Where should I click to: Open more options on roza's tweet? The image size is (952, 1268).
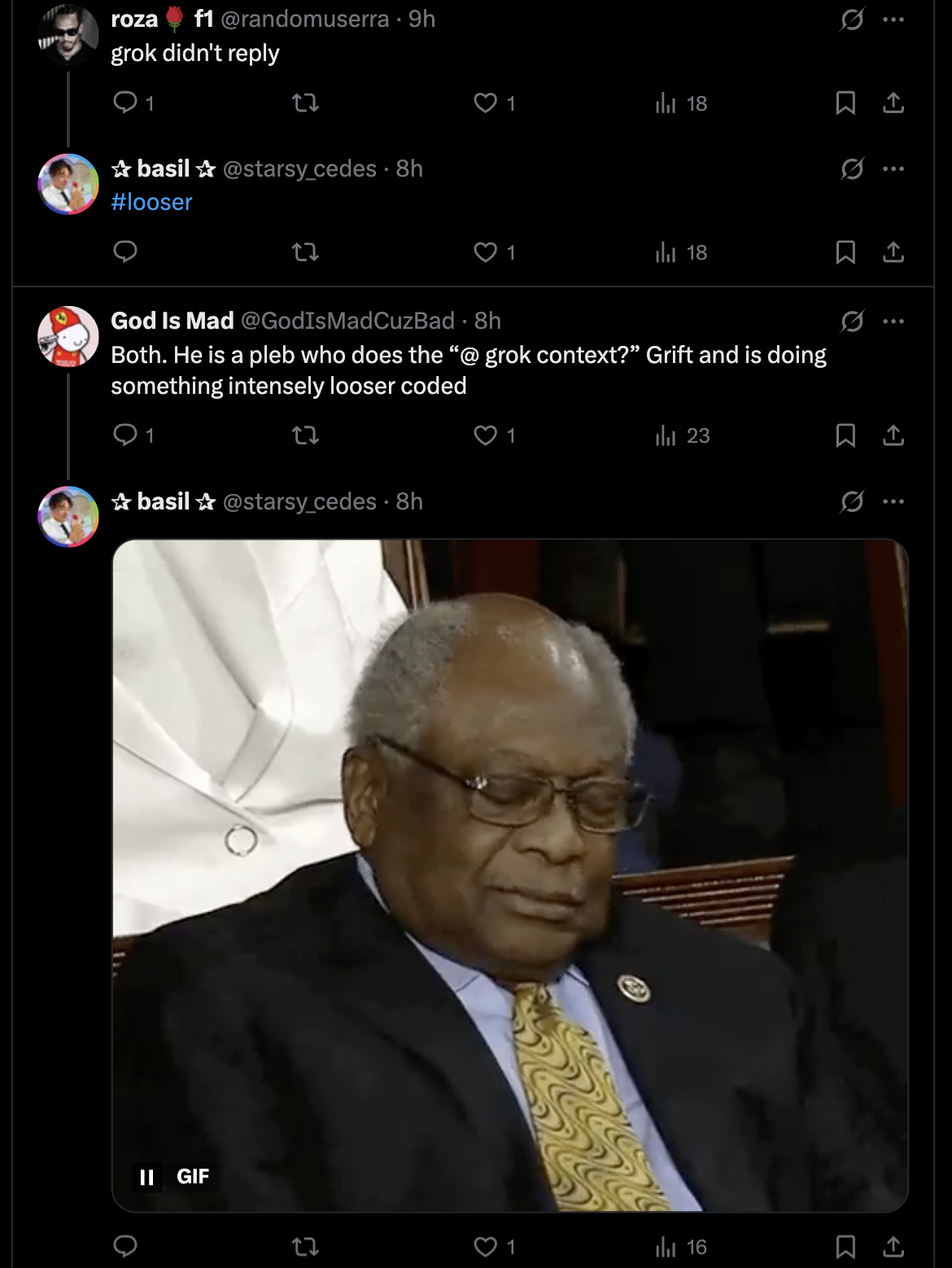tap(893, 20)
